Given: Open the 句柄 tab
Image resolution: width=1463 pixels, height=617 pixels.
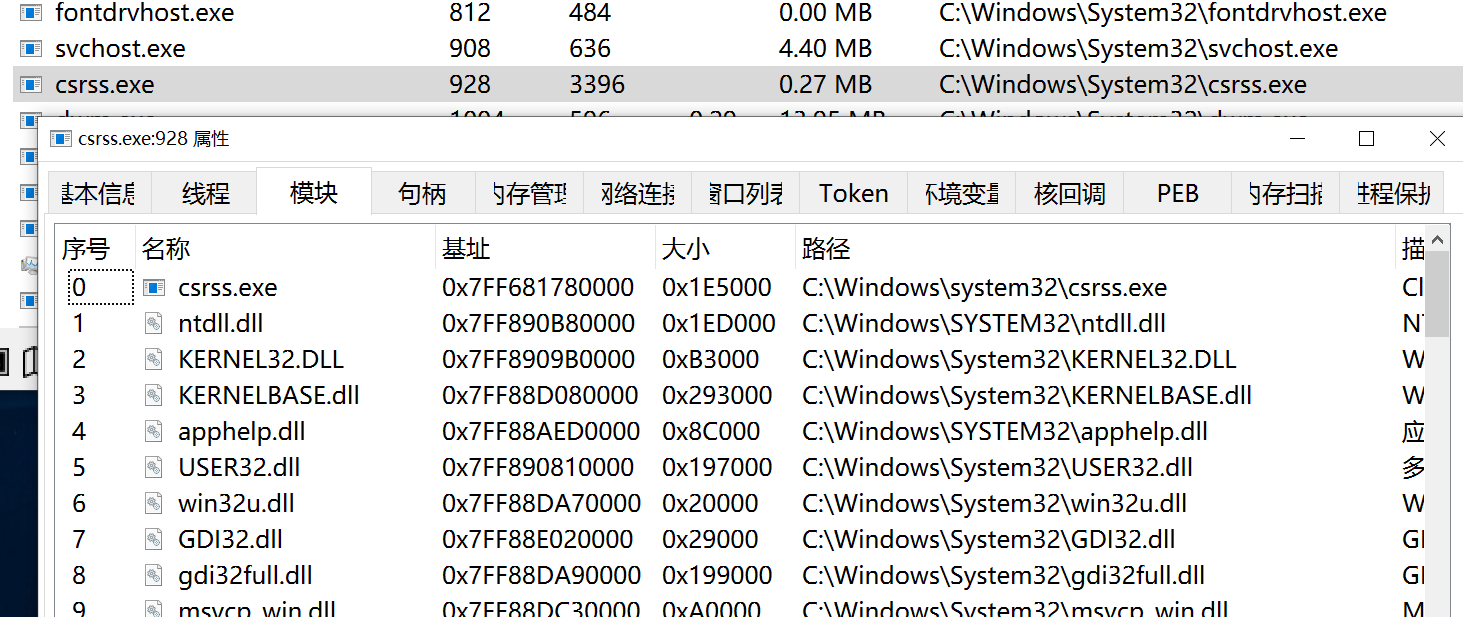Looking at the screenshot, I should 421,193.
